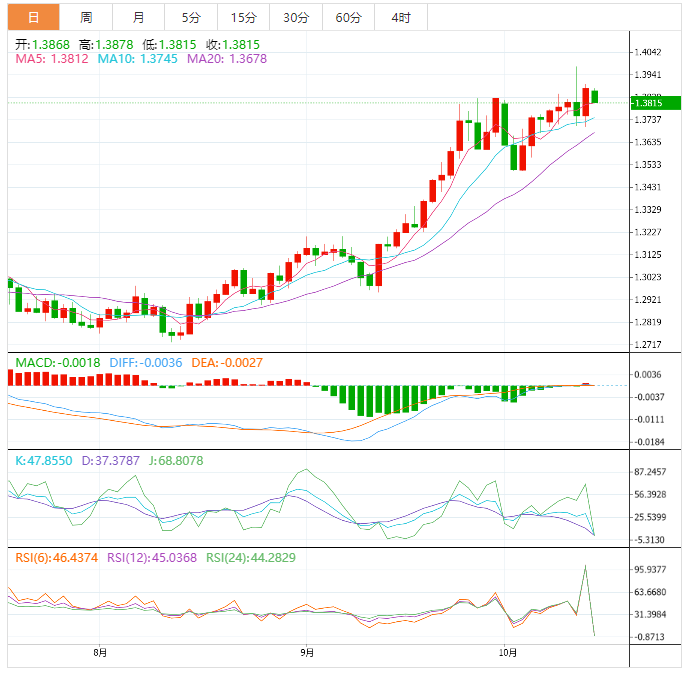Click the DIFF indicator value label
Image resolution: width=691 pixels, height=675 pixels.
click(x=145, y=362)
